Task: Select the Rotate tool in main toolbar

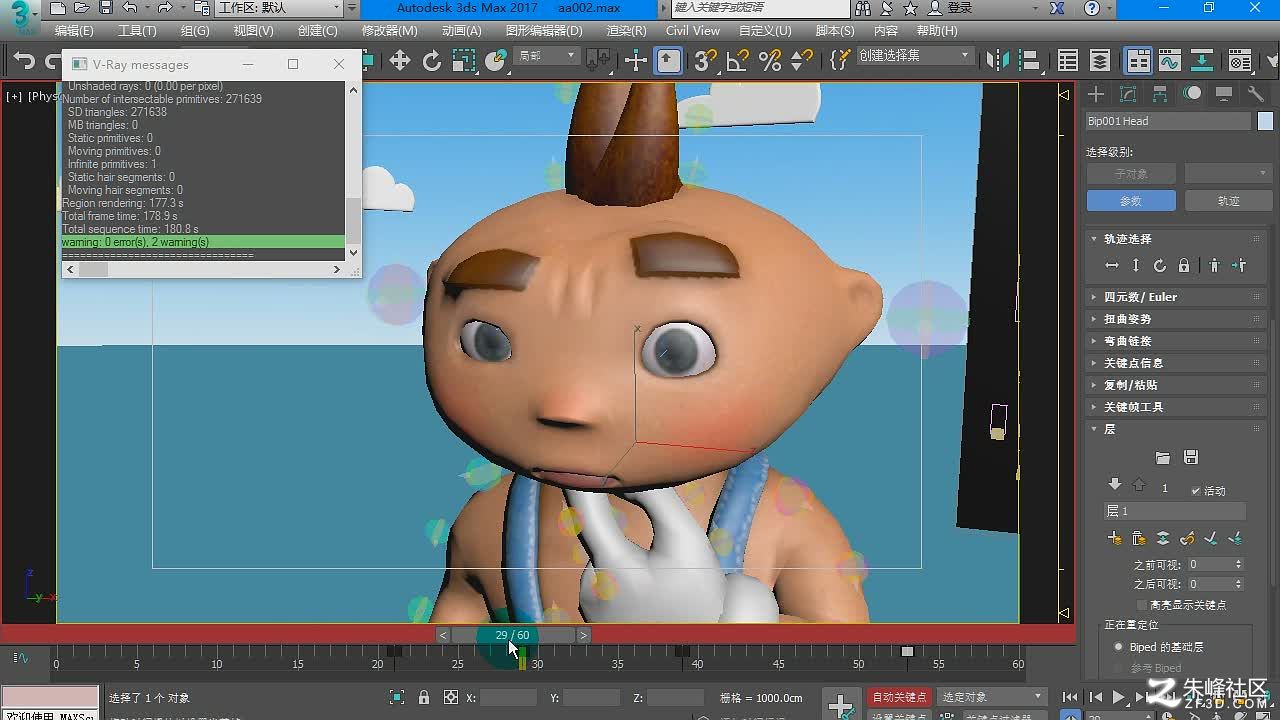Action: coord(432,61)
